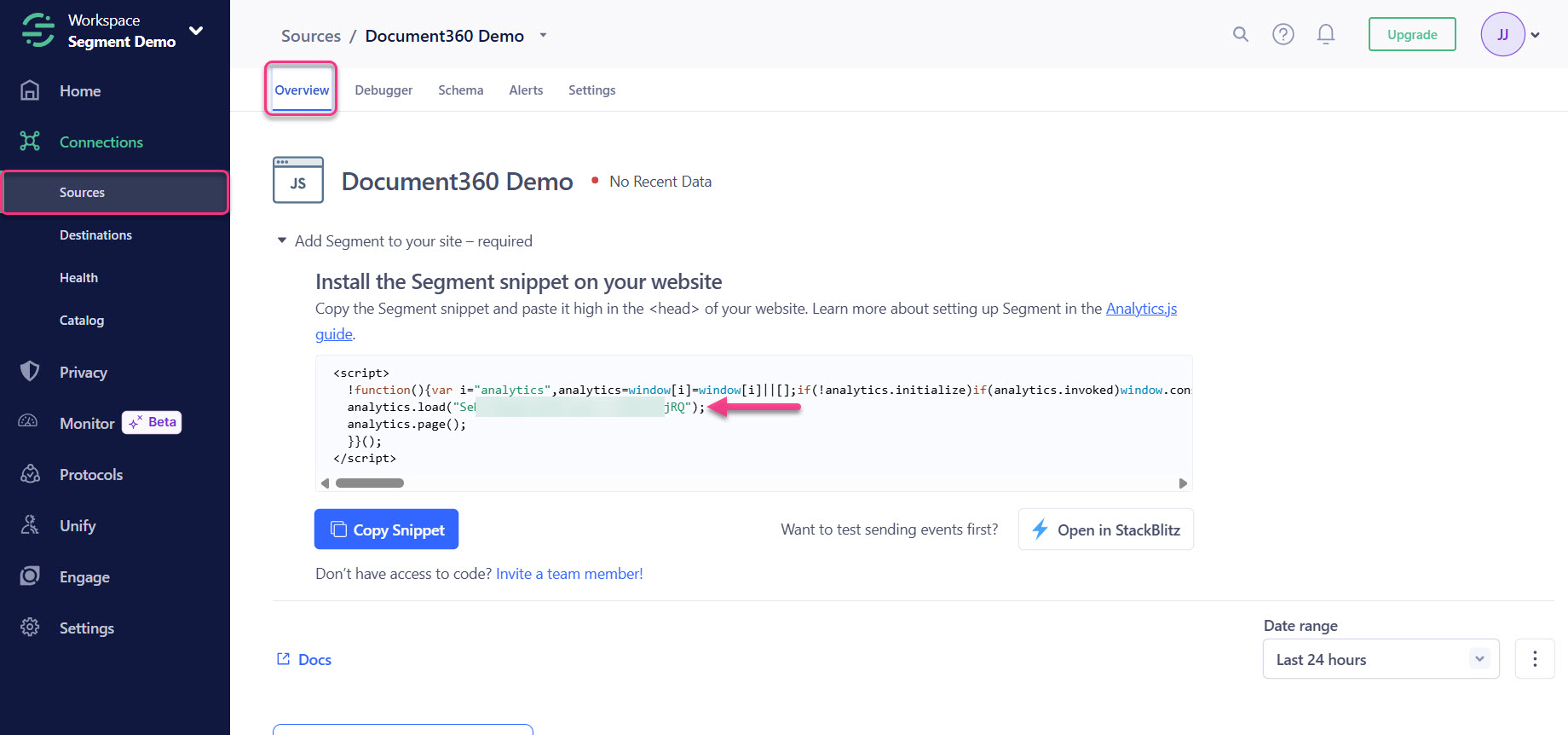1568x735 pixels.
Task: Click the snippet scrollbar left arrow
Action: coord(325,483)
